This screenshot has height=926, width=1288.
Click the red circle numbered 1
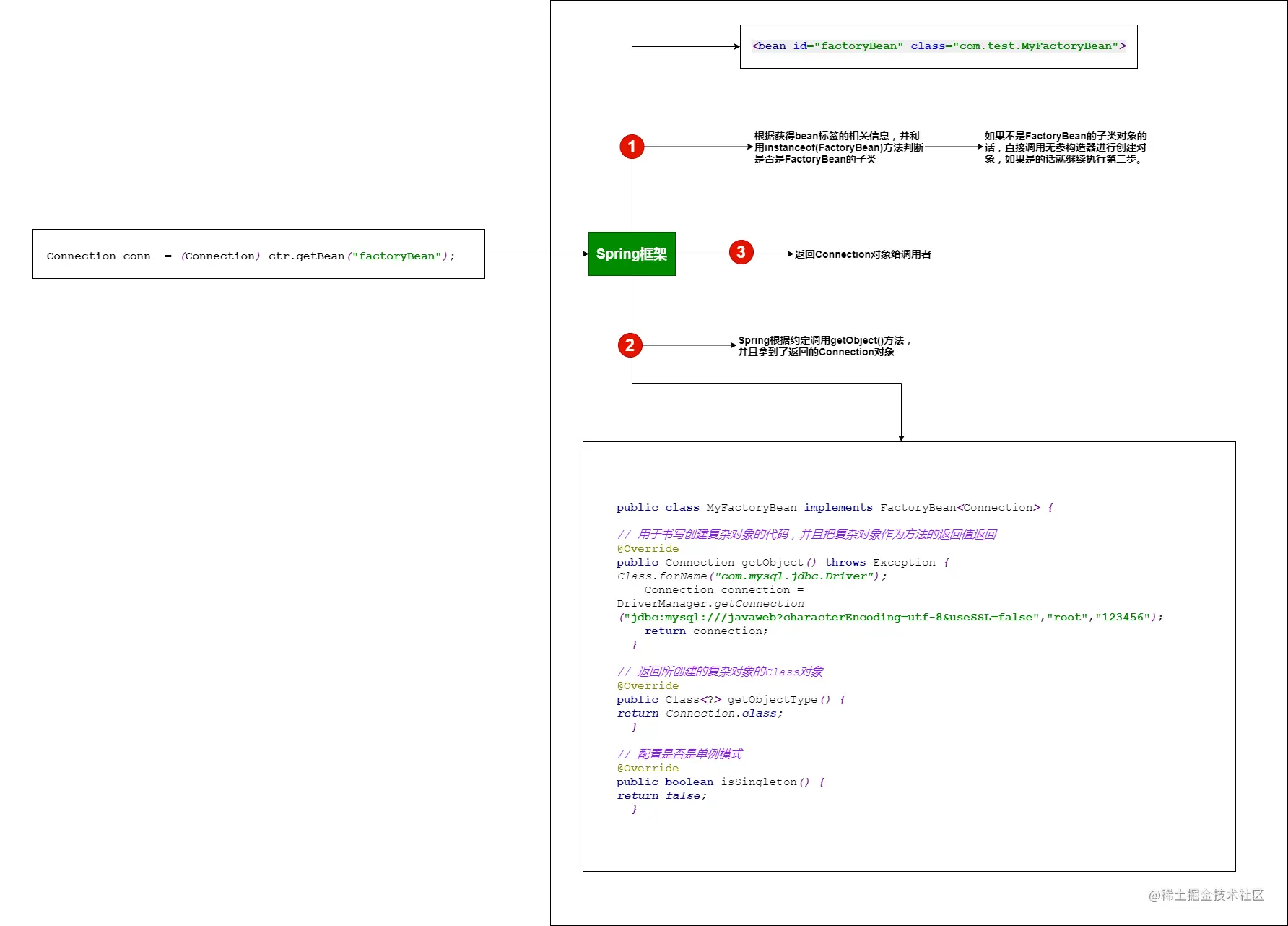coord(632,147)
